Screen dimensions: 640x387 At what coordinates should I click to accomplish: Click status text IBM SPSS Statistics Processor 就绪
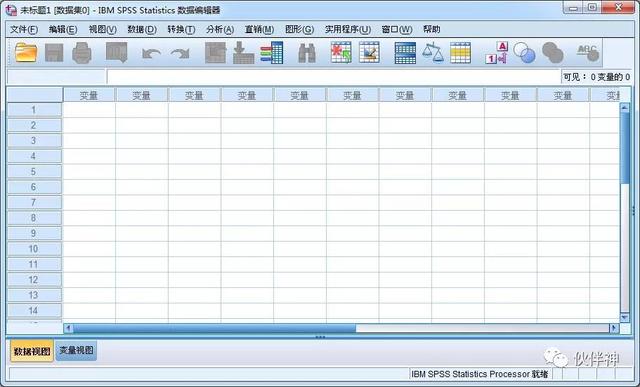[480, 374]
